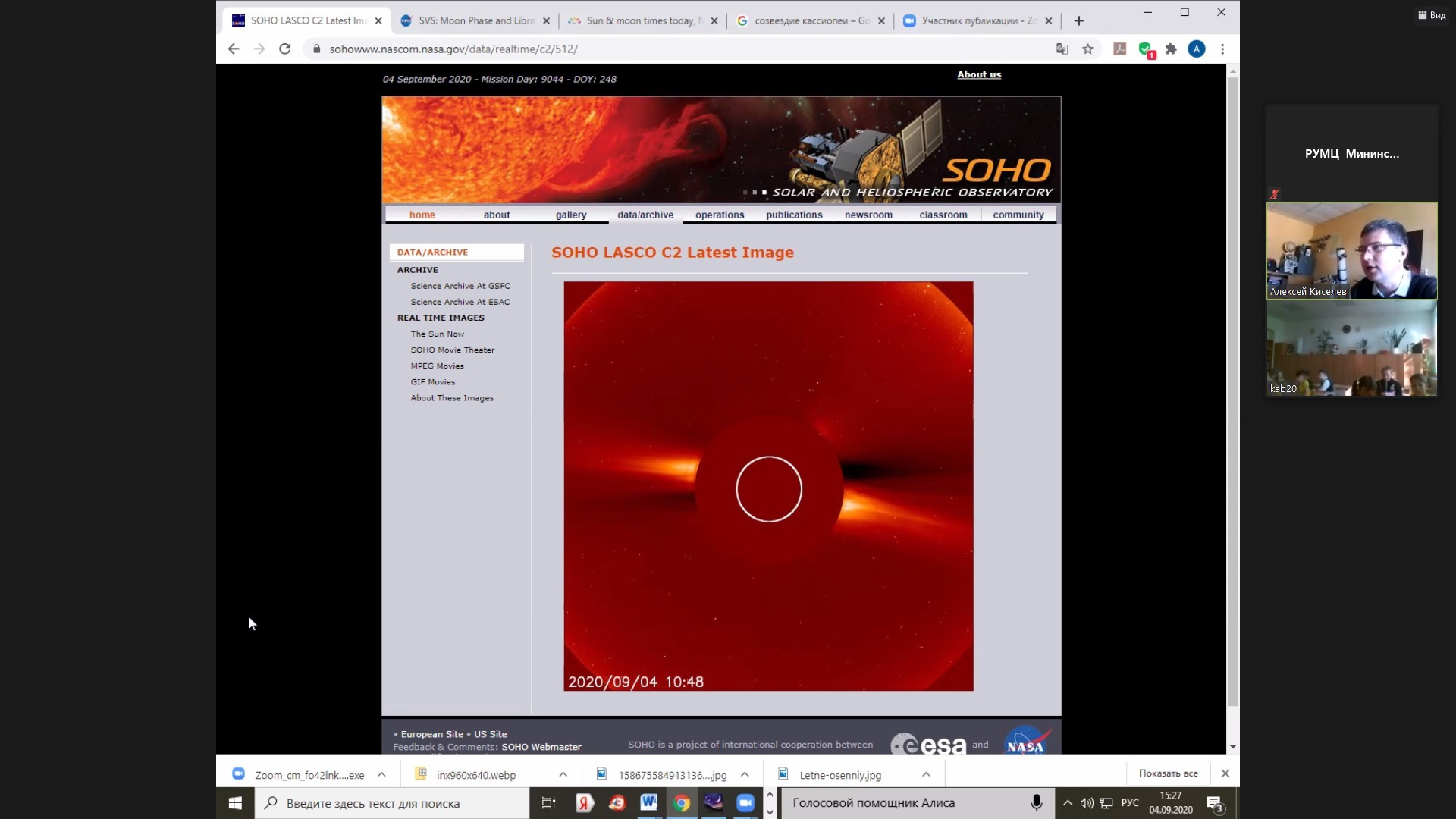
Task: Open Yandex browser from taskbar
Action: (584, 803)
